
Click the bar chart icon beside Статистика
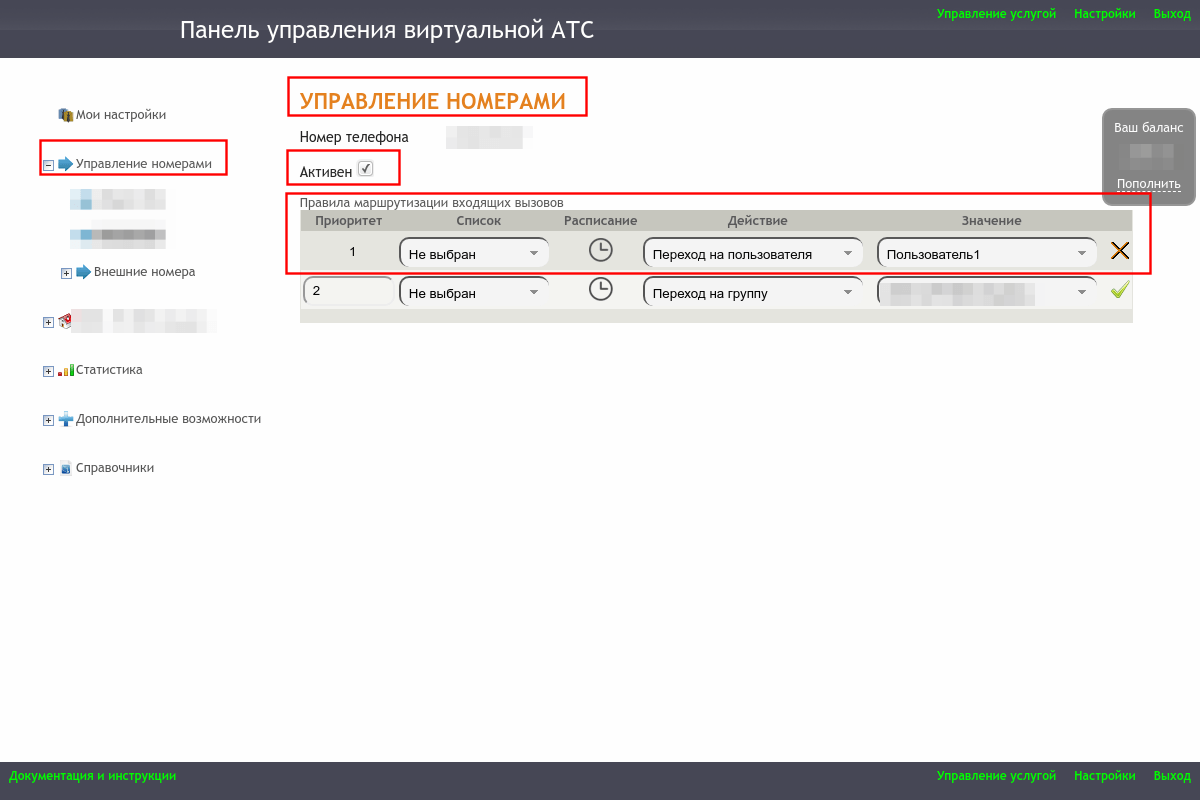pyautogui.click(x=66, y=370)
